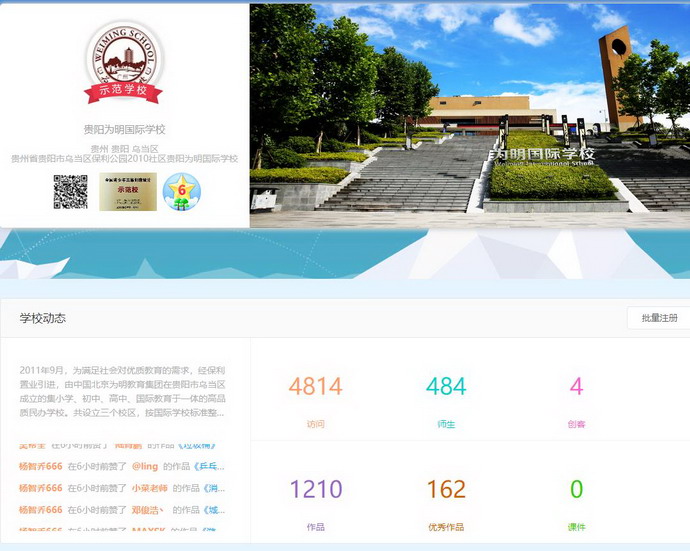
Task: Click the 1210 作品 count
Action: pos(316,489)
